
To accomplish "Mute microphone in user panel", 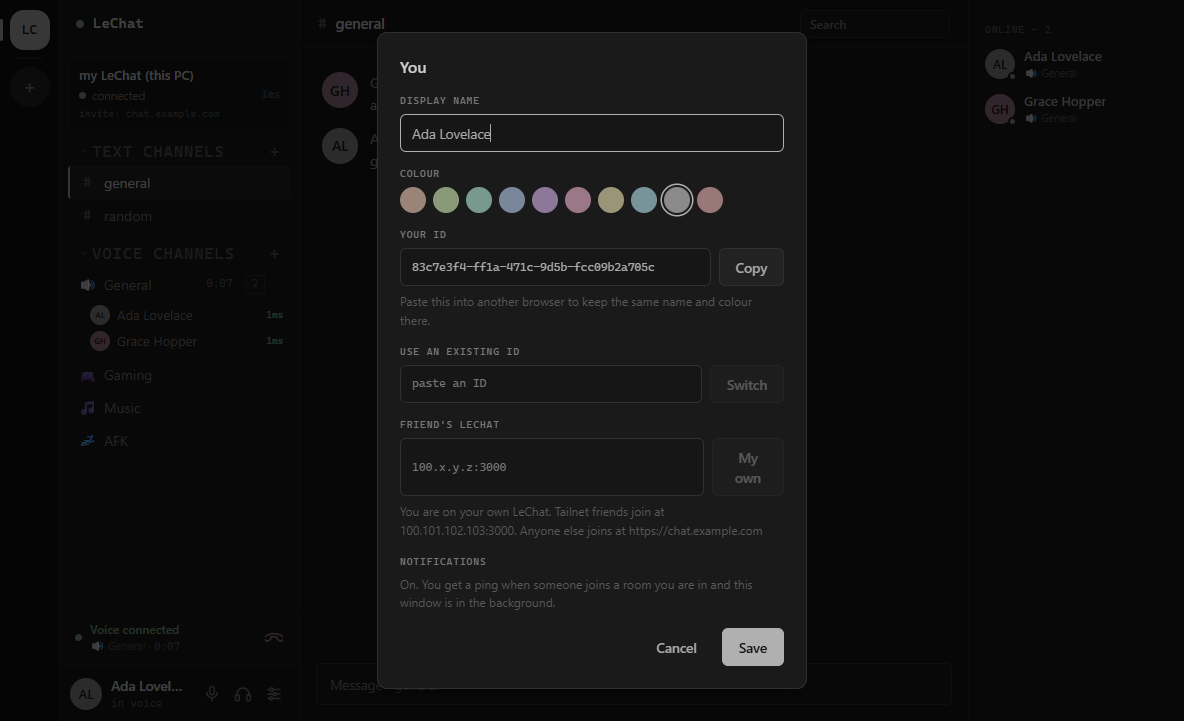I will tap(212, 694).
